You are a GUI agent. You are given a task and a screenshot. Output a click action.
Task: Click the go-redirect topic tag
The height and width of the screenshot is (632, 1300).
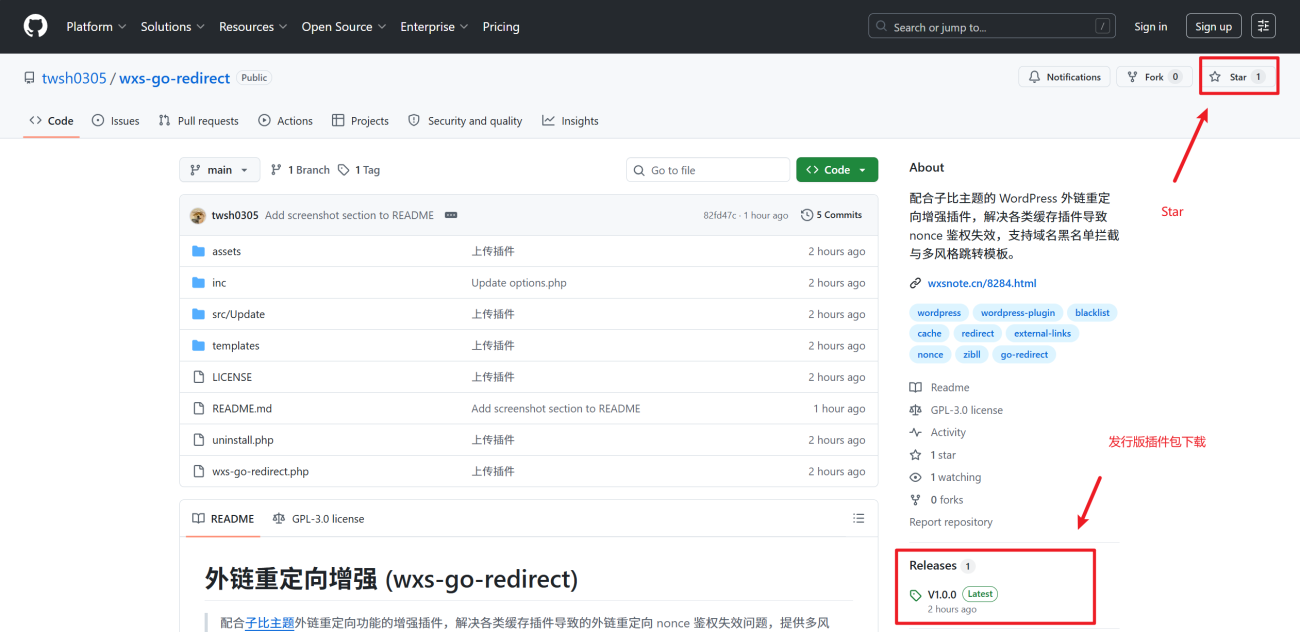click(1025, 355)
